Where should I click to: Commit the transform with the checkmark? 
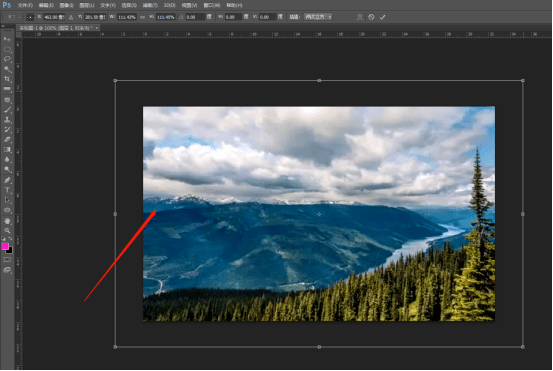click(x=383, y=17)
